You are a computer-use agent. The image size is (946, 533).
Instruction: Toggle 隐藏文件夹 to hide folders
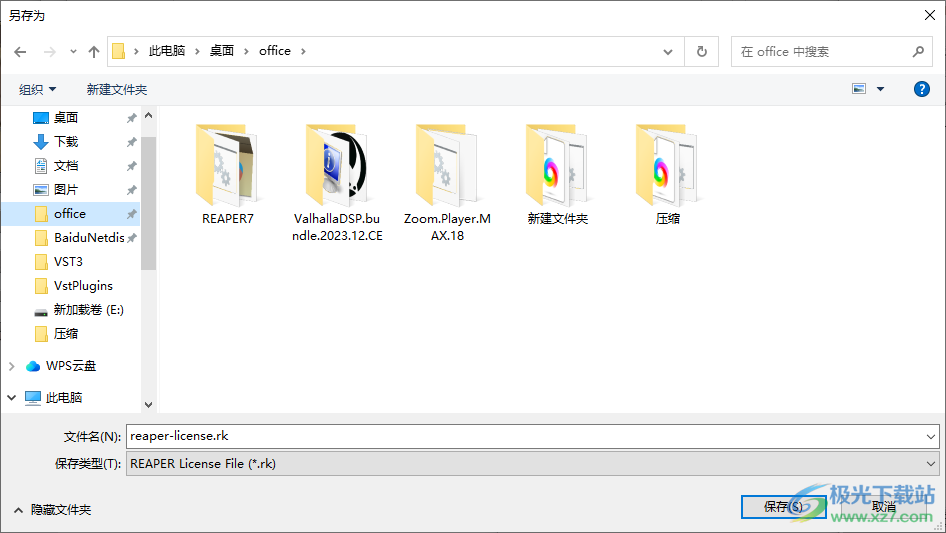(x=52, y=509)
